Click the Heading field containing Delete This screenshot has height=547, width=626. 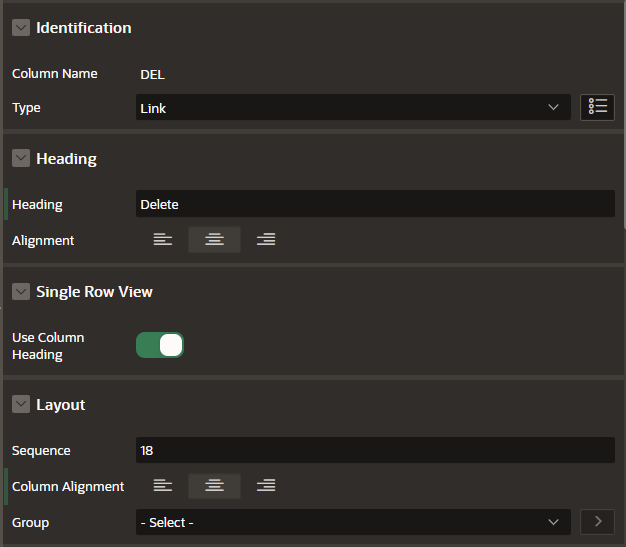tap(375, 204)
